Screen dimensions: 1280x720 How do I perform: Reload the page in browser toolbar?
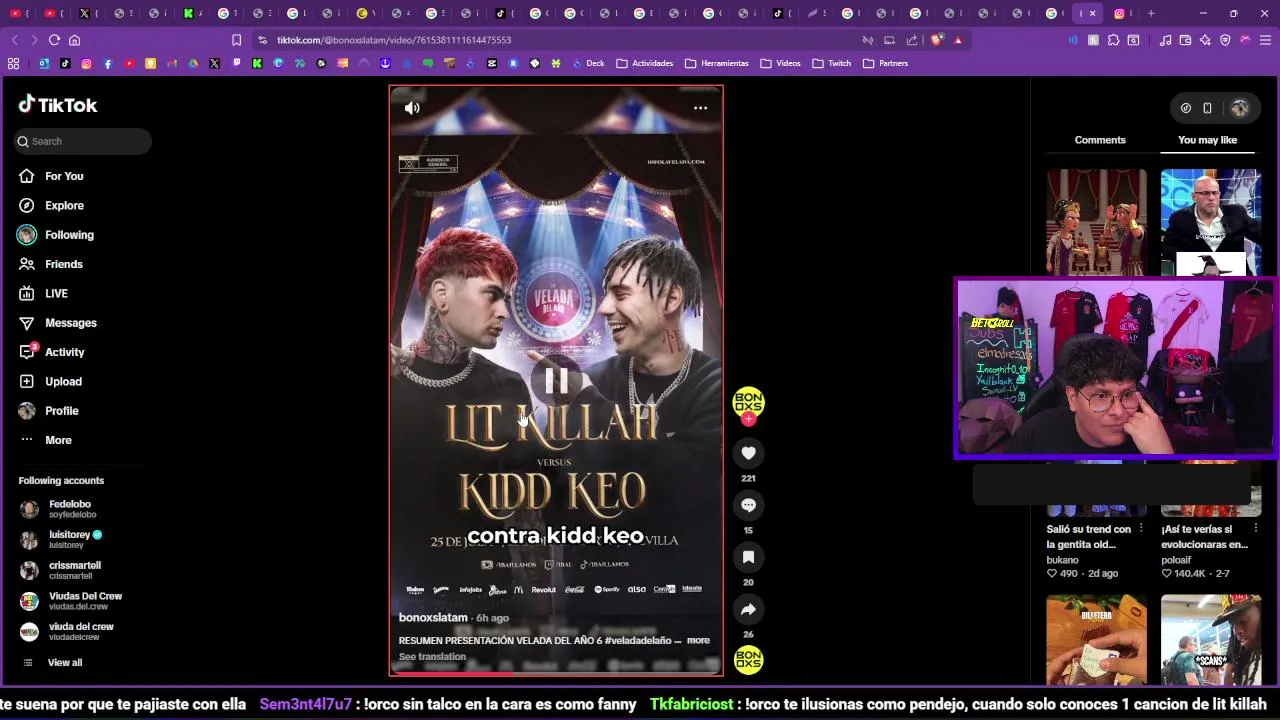[54, 40]
